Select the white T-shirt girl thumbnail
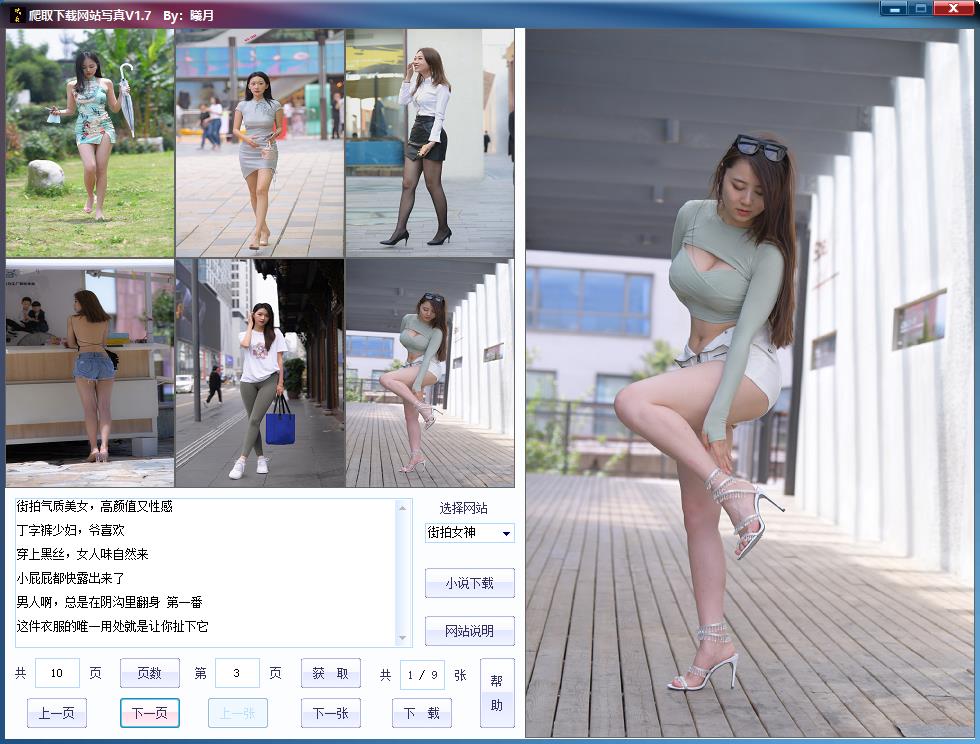Screen dimensions: 980x744 pyautogui.click(x=259, y=371)
